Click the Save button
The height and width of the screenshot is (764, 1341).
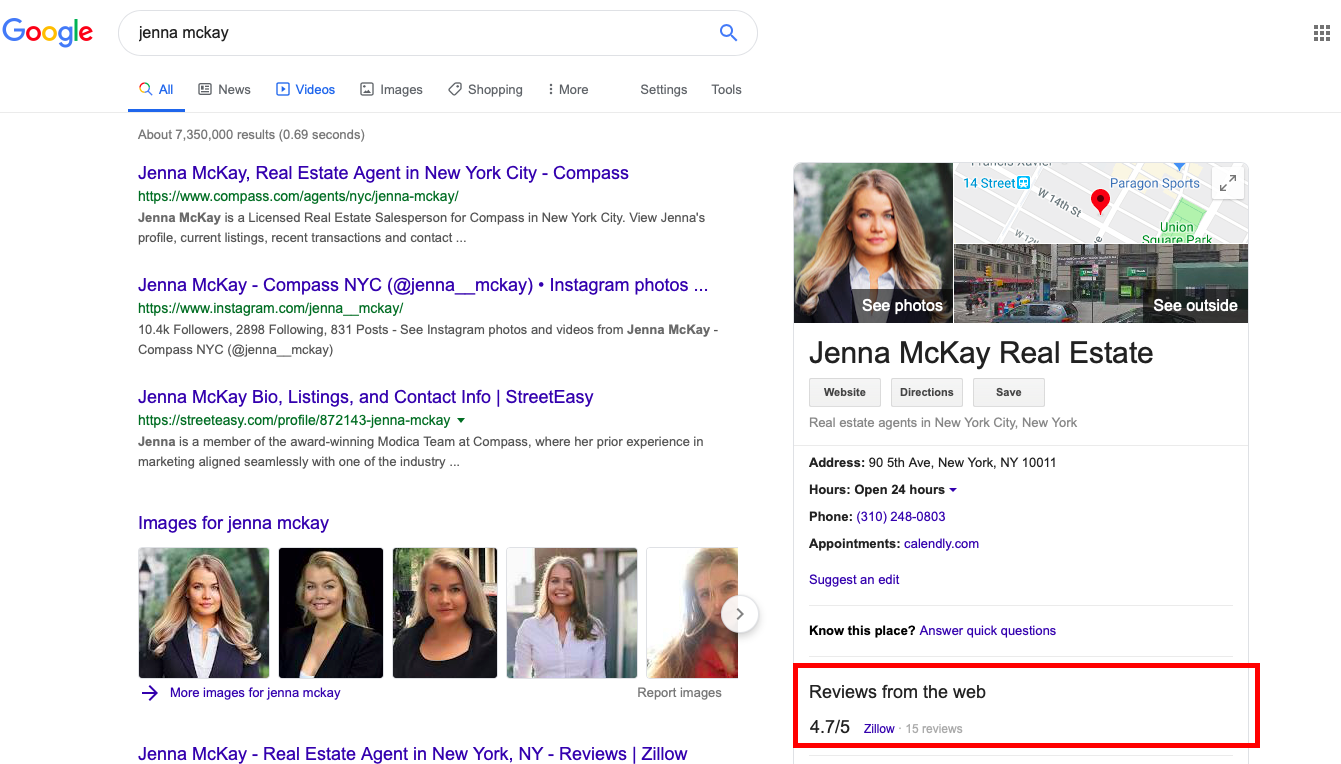(1009, 392)
